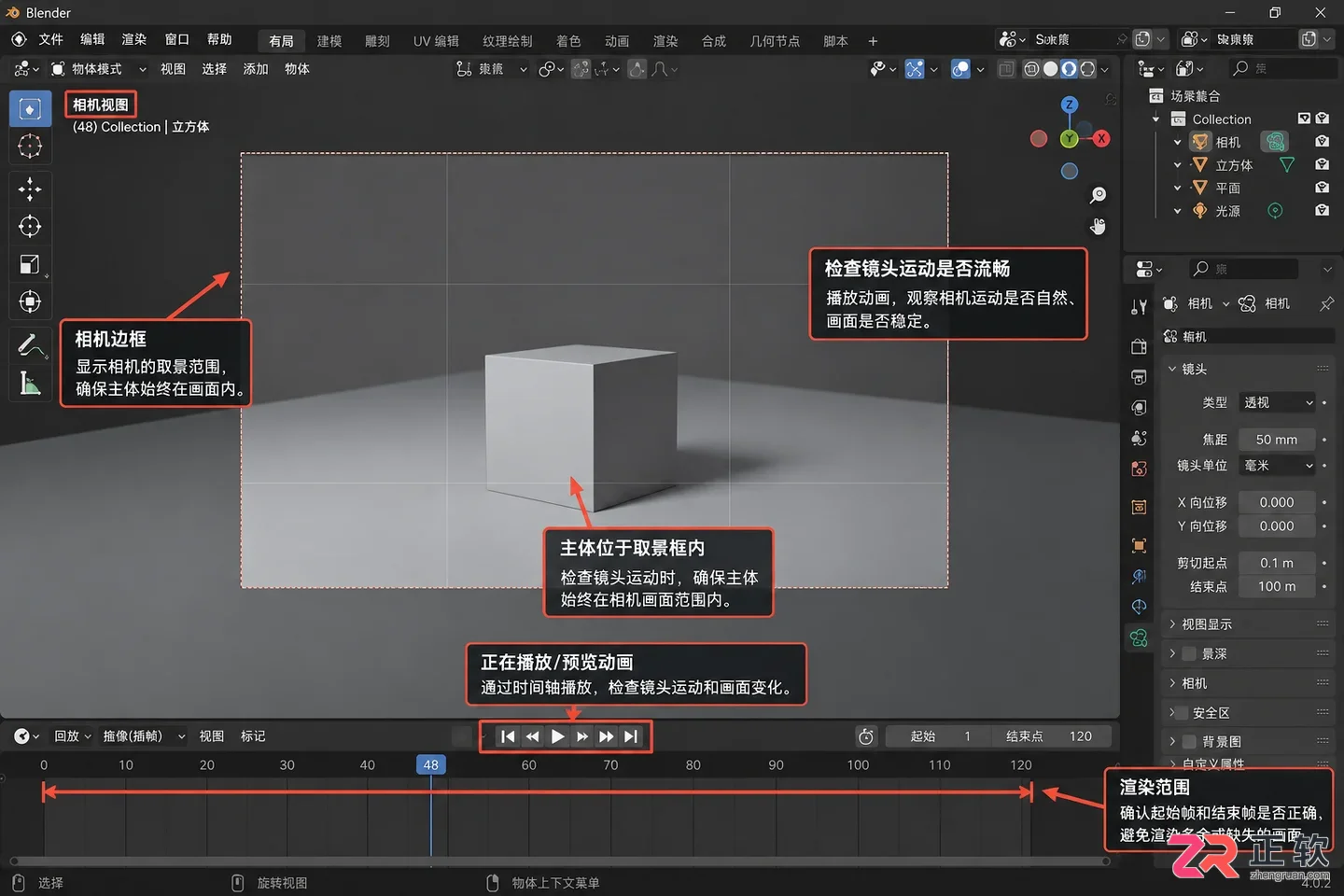Toggle render visibility of 光源 in outliner
The height and width of the screenshot is (896, 1344).
point(1322,210)
